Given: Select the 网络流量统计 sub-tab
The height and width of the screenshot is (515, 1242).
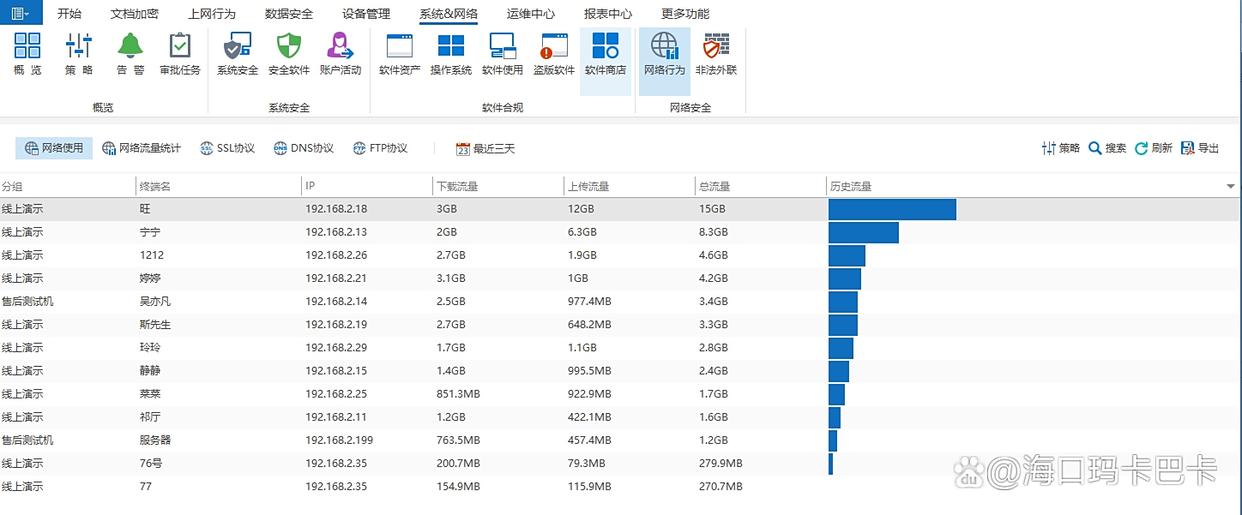Looking at the screenshot, I should coord(141,148).
